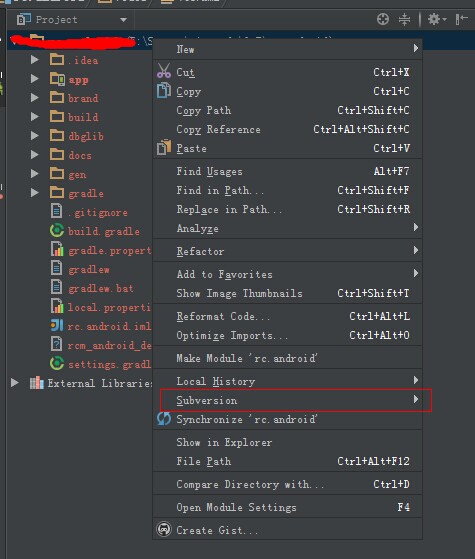The width and height of the screenshot is (475, 559).
Task: Click the scroll from source crosshair icon
Action: tap(383, 19)
